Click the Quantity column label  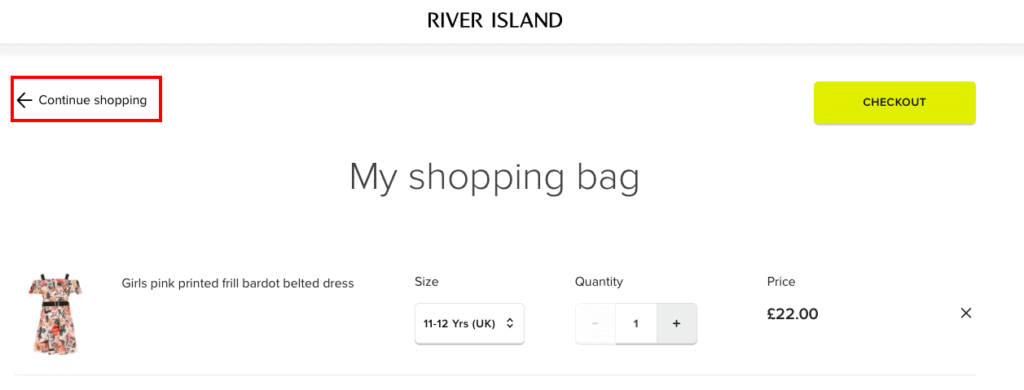click(x=599, y=282)
